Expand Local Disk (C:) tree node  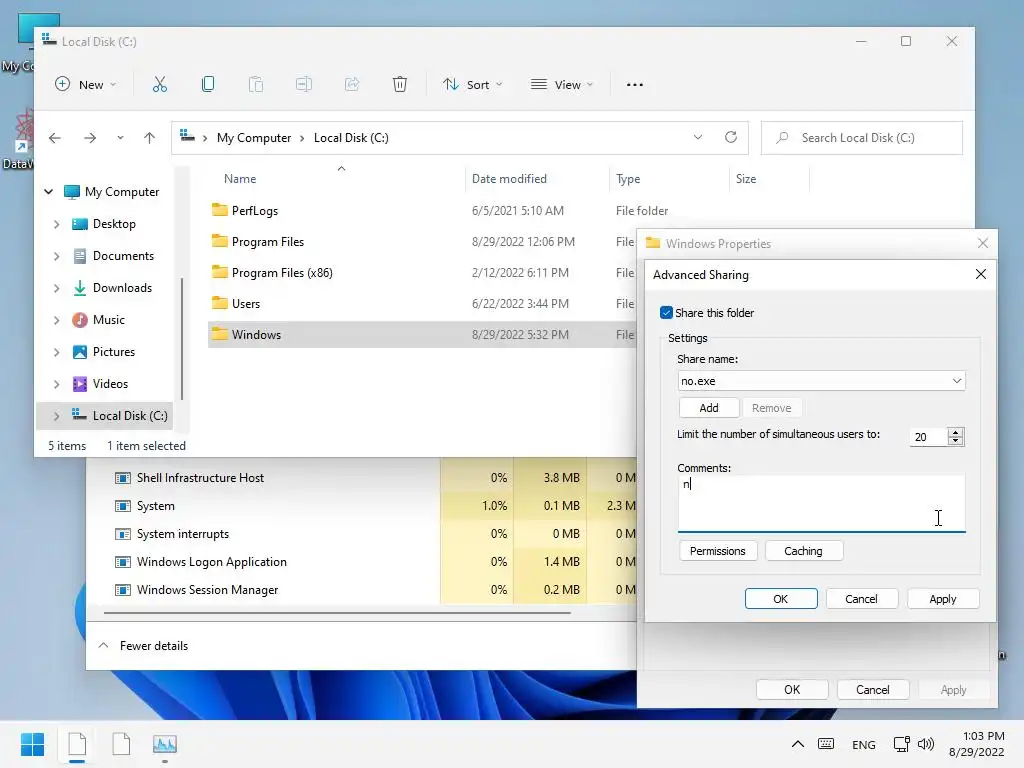coord(57,416)
